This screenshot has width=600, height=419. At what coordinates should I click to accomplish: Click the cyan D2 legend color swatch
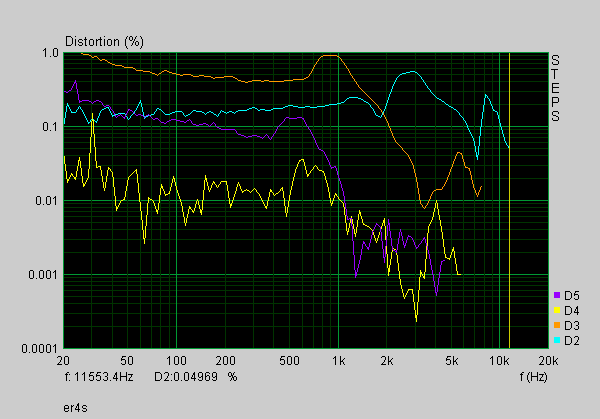557,340
